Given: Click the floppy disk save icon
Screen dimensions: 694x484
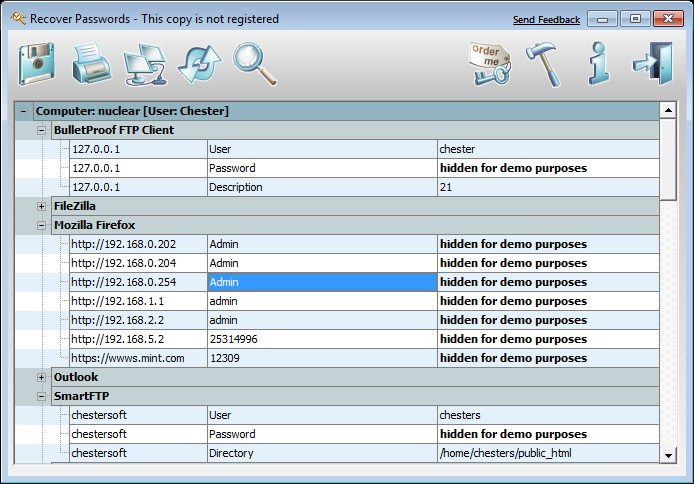Looking at the screenshot, I should click(x=37, y=64).
